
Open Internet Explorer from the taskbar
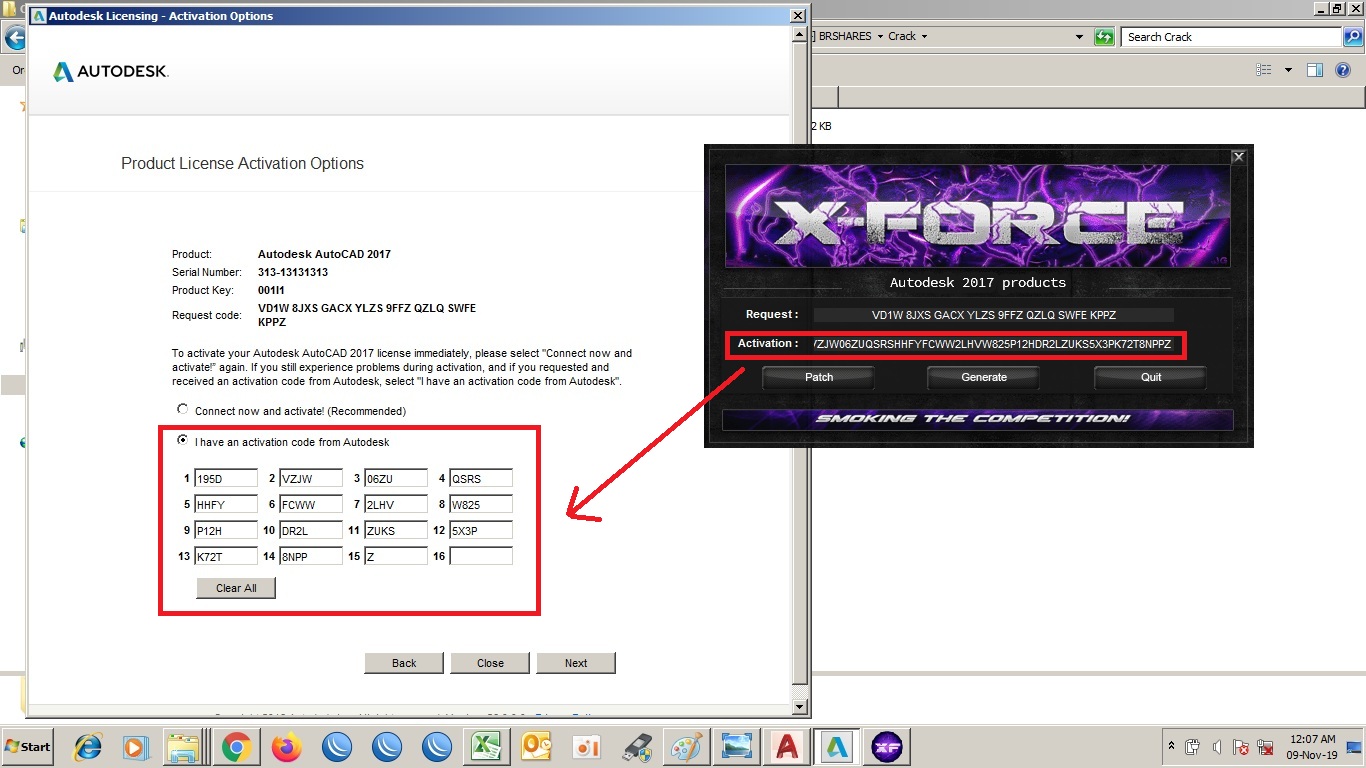(x=87, y=747)
